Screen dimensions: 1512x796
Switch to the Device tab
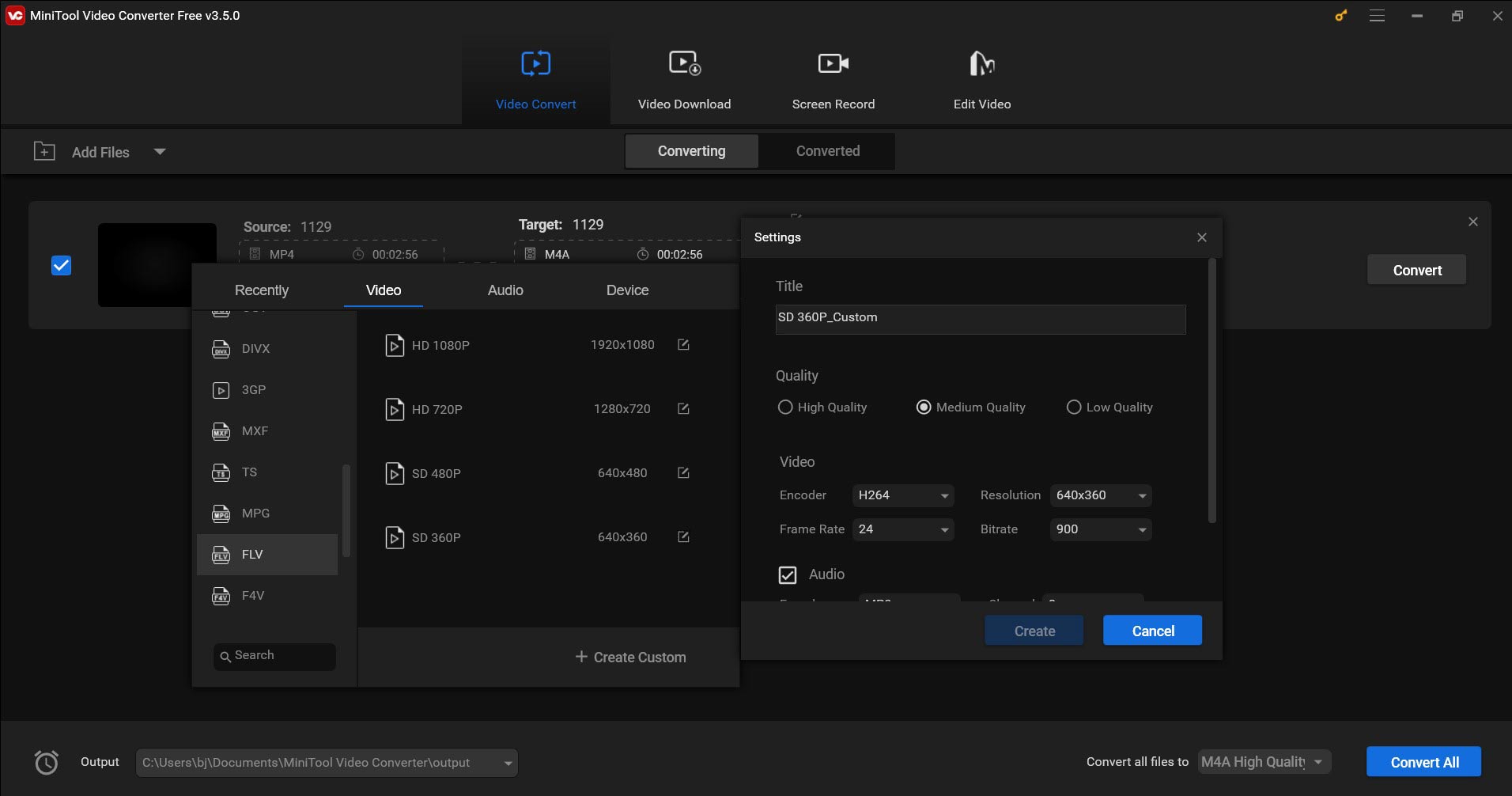click(x=627, y=290)
